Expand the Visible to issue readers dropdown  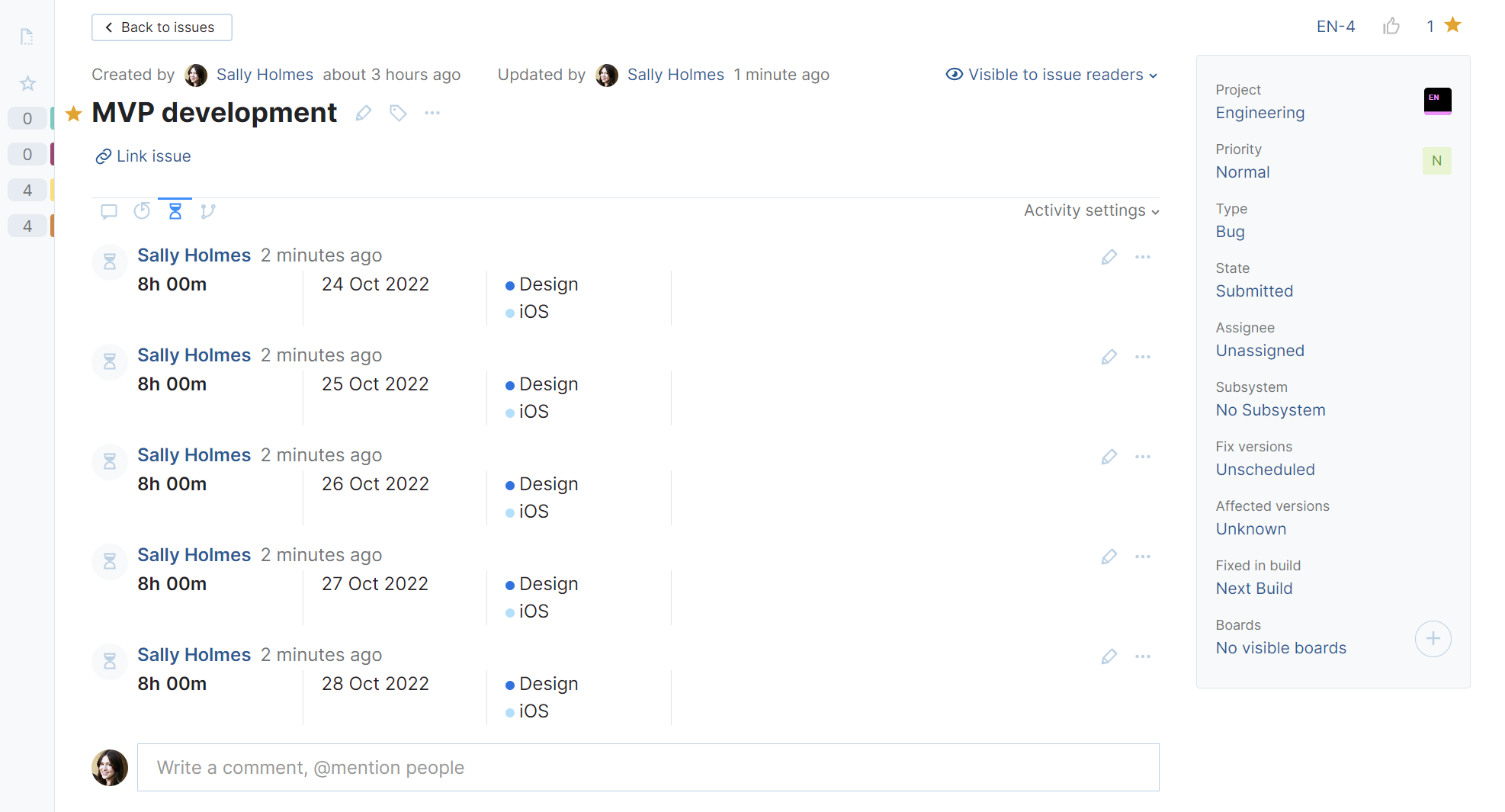1052,75
